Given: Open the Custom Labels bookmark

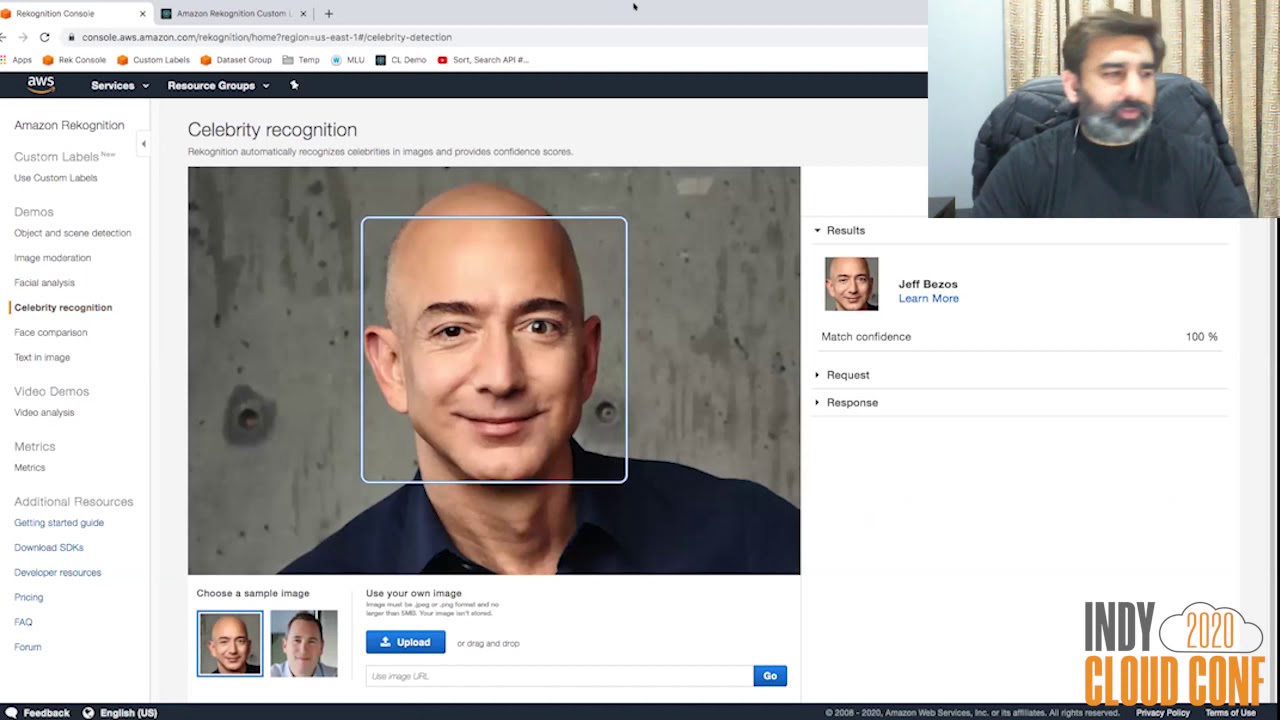Looking at the screenshot, I should tap(153, 60).
